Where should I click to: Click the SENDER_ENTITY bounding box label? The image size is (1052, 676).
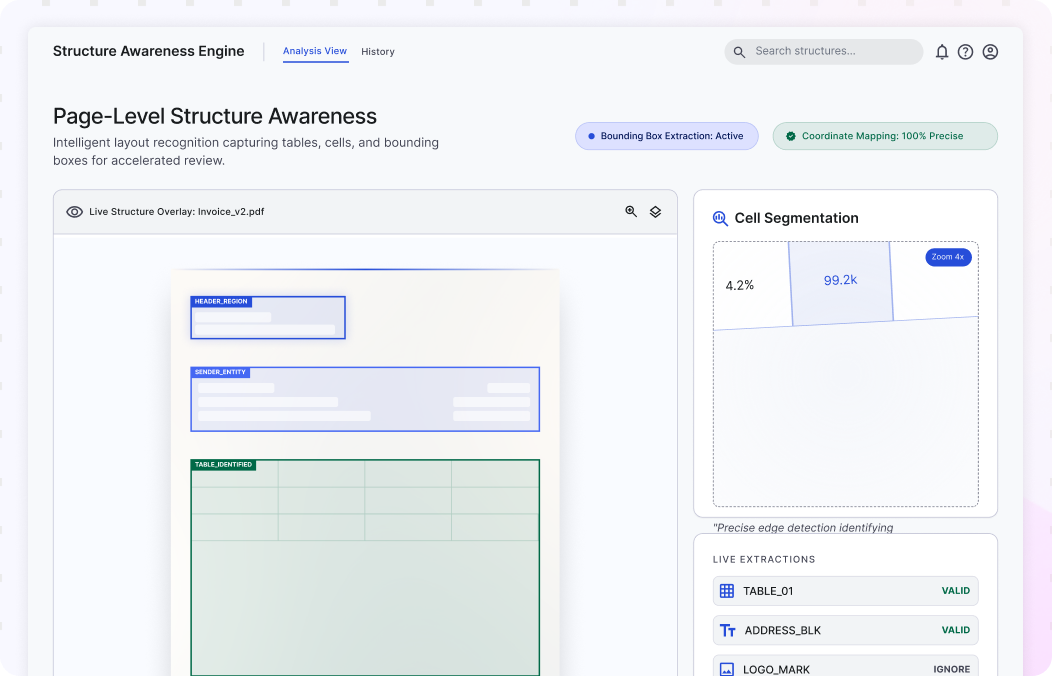pos(220,372)
